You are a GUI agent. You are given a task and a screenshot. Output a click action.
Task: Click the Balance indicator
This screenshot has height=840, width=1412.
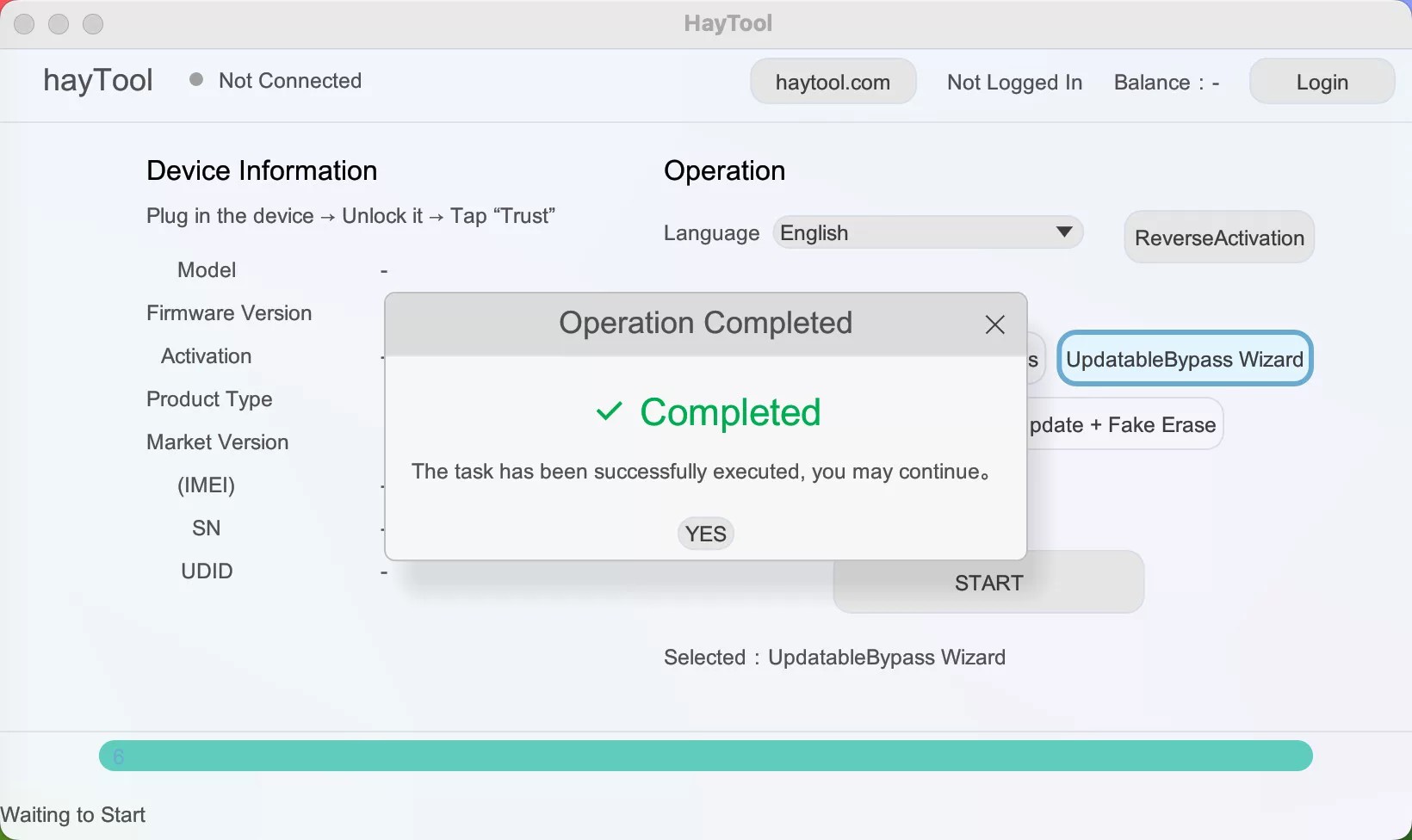1166,82
